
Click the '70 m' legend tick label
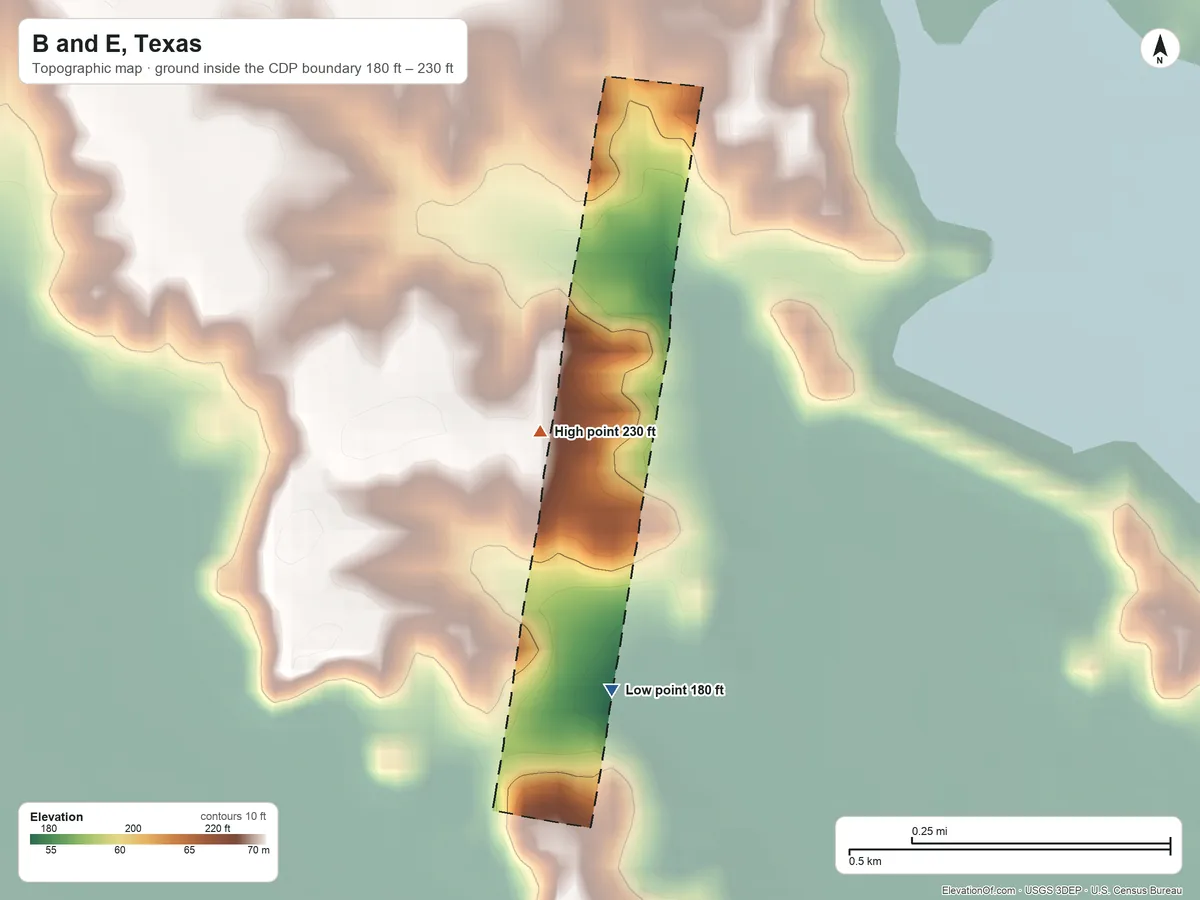tap(258, 850)
